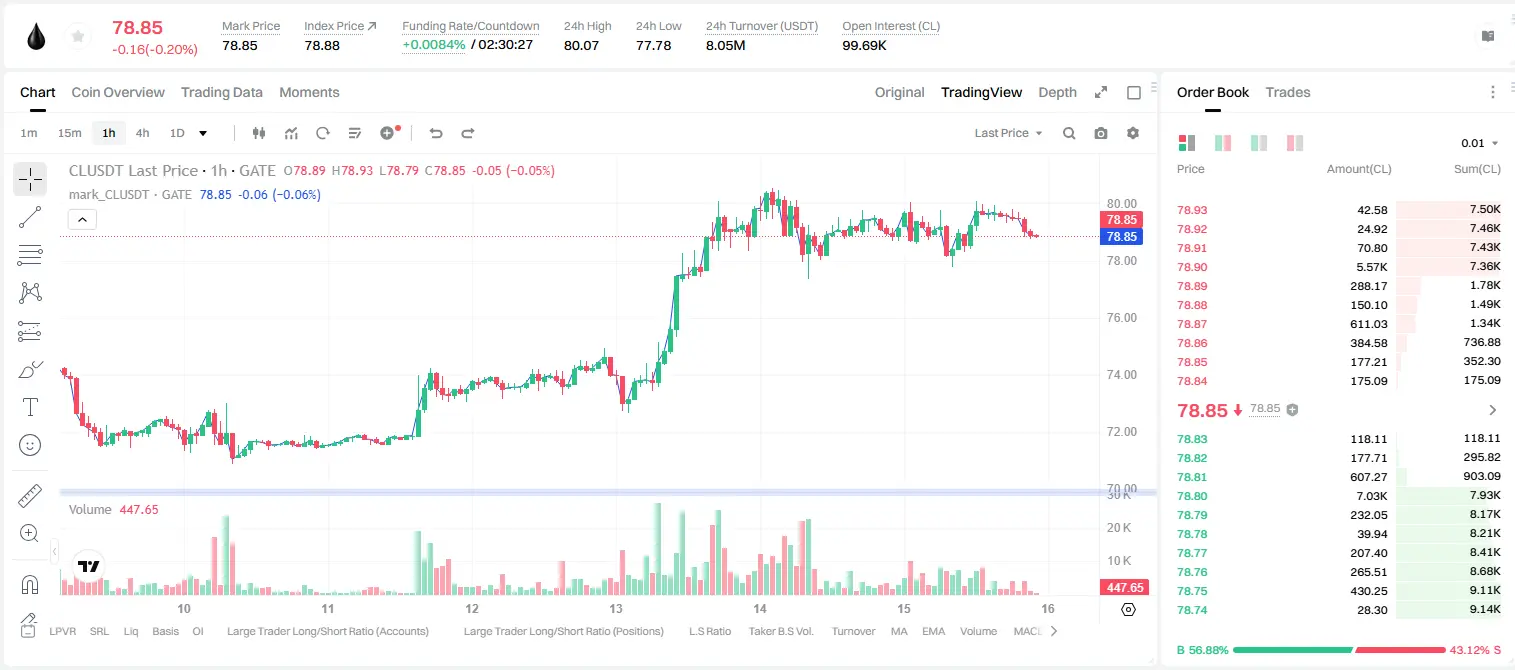Select the Depth chart view
Viewport: 1515px width, 670px height.
(x=1057, y=92)
